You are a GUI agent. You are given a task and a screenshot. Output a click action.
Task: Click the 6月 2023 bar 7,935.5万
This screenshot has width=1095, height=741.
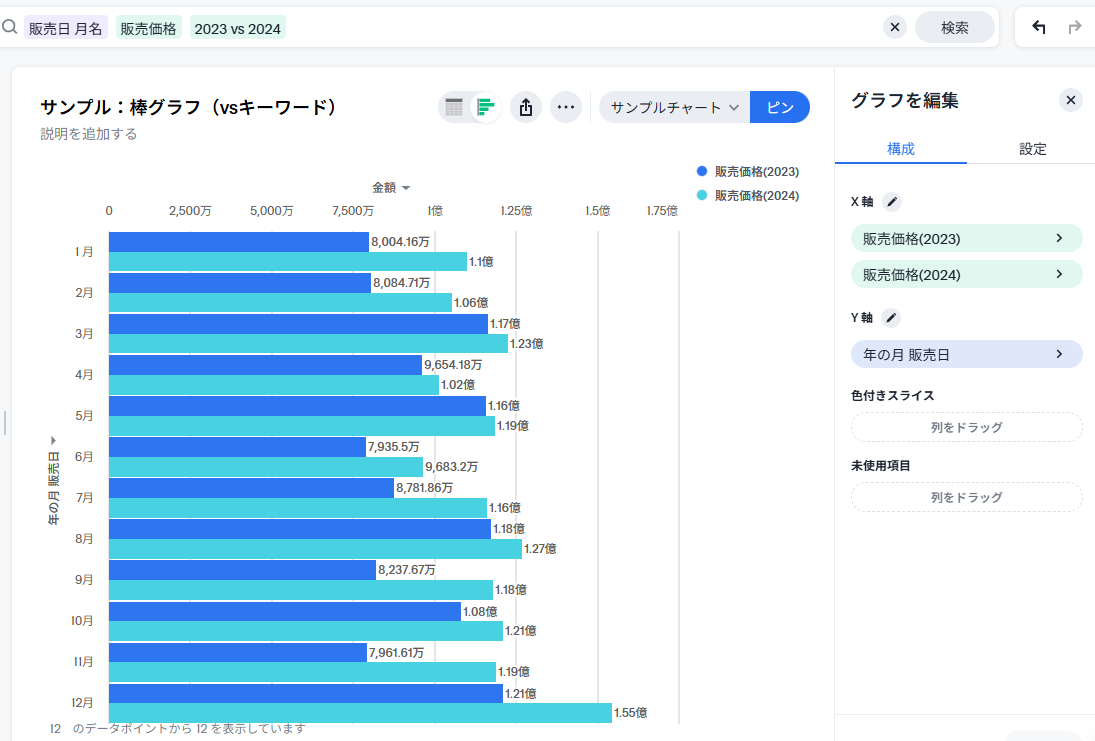237,447
